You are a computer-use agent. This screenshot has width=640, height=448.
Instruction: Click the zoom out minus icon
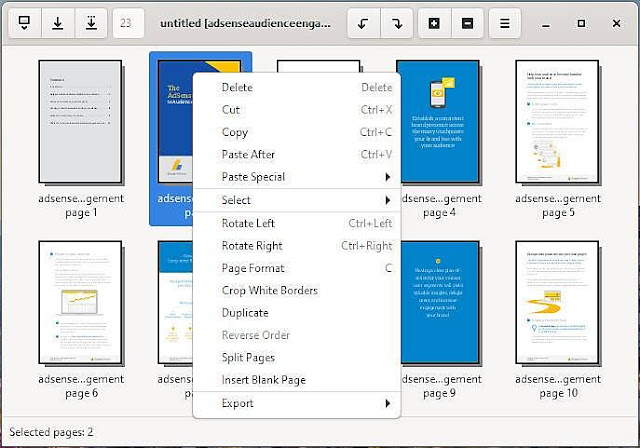click(468, 23)
